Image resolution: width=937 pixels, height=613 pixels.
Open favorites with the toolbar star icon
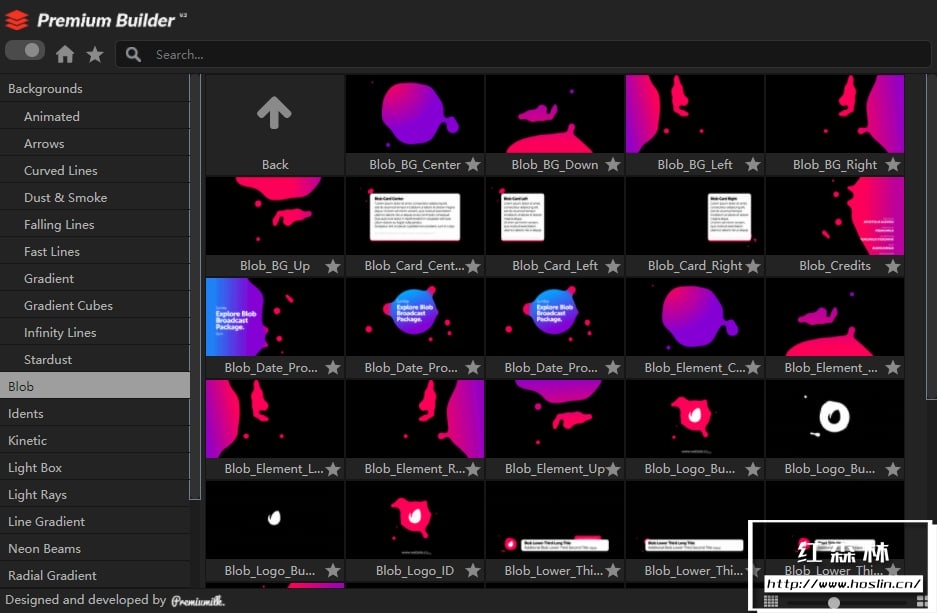pyautogui.click(x=95, y=55)
